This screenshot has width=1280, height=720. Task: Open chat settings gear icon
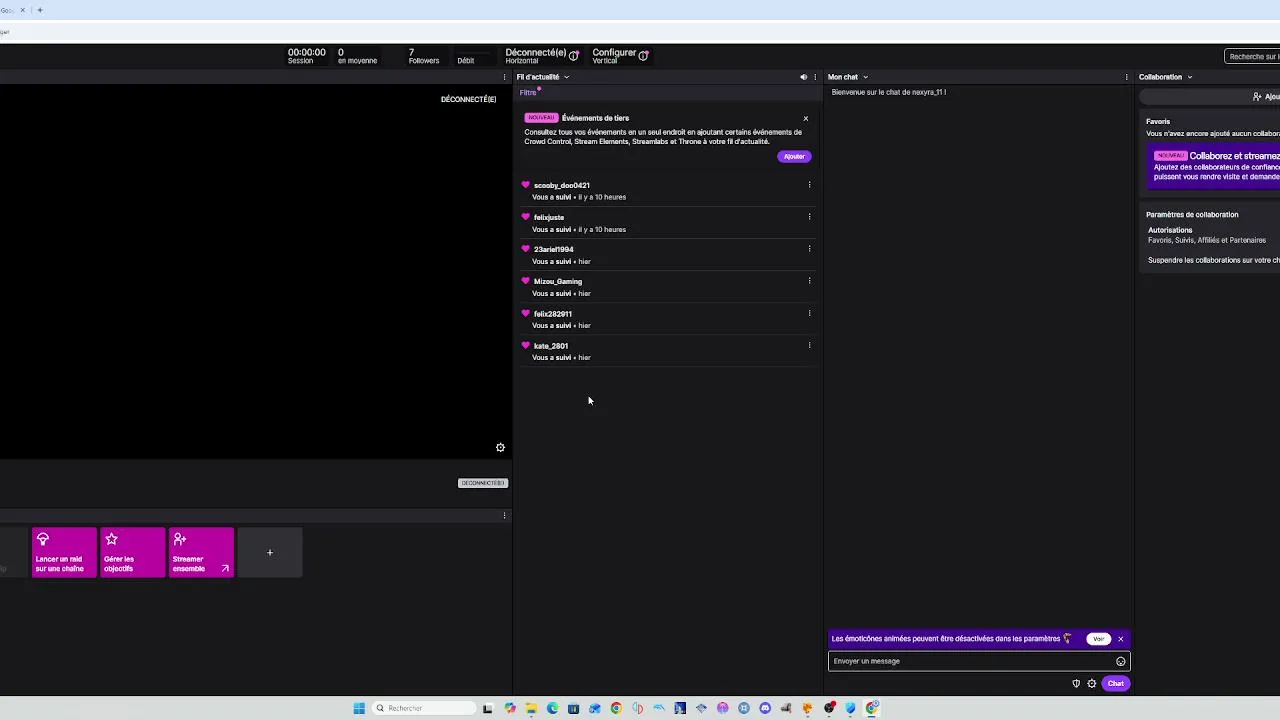point(1092,684)
